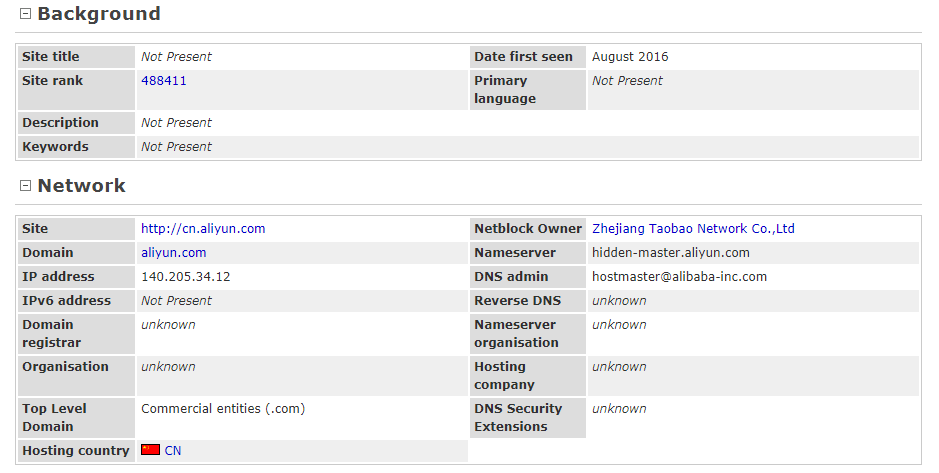This screenshot has height=473, width=939.
Task: Select 'unknown' Domain registrar value
Action: click(x=168, y=325)
